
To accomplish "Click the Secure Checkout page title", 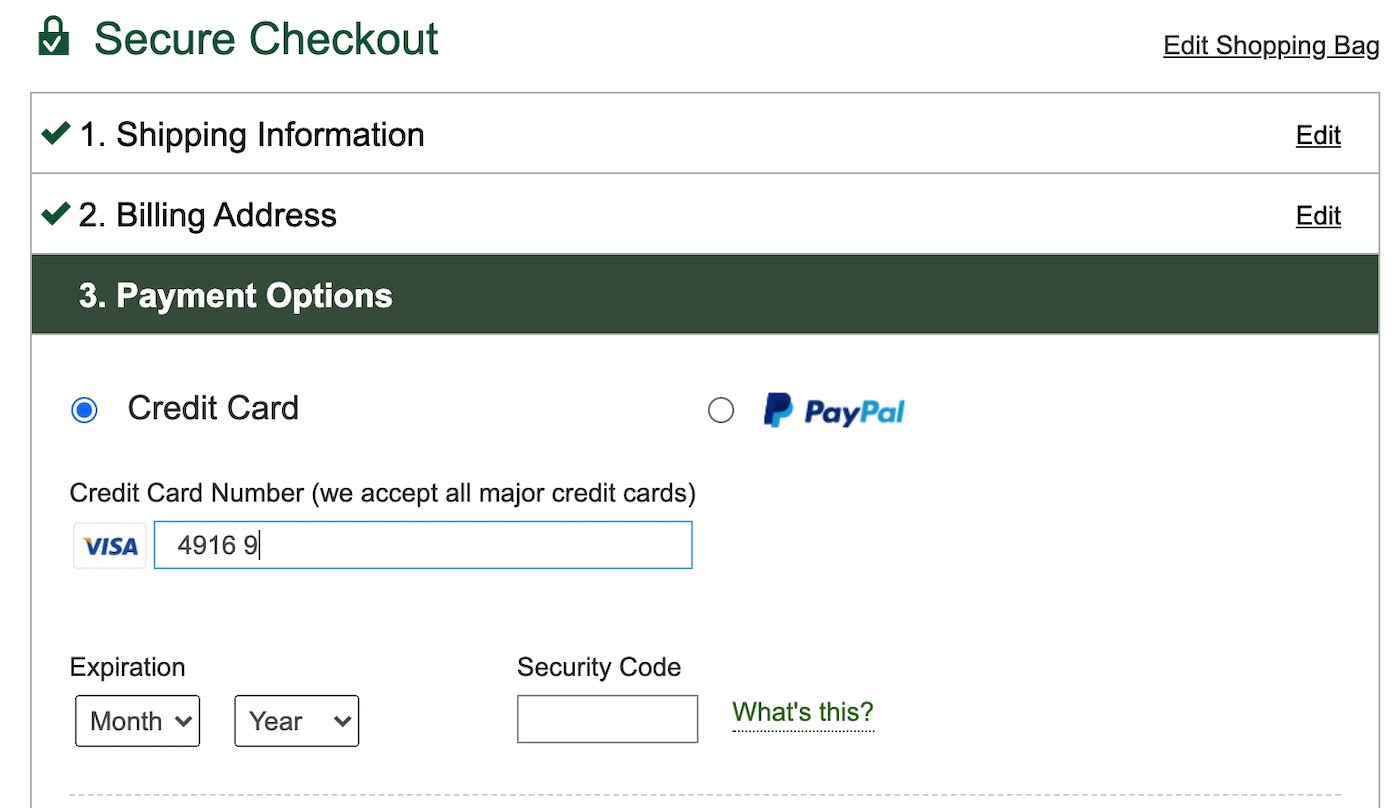I will pos(266,39).
